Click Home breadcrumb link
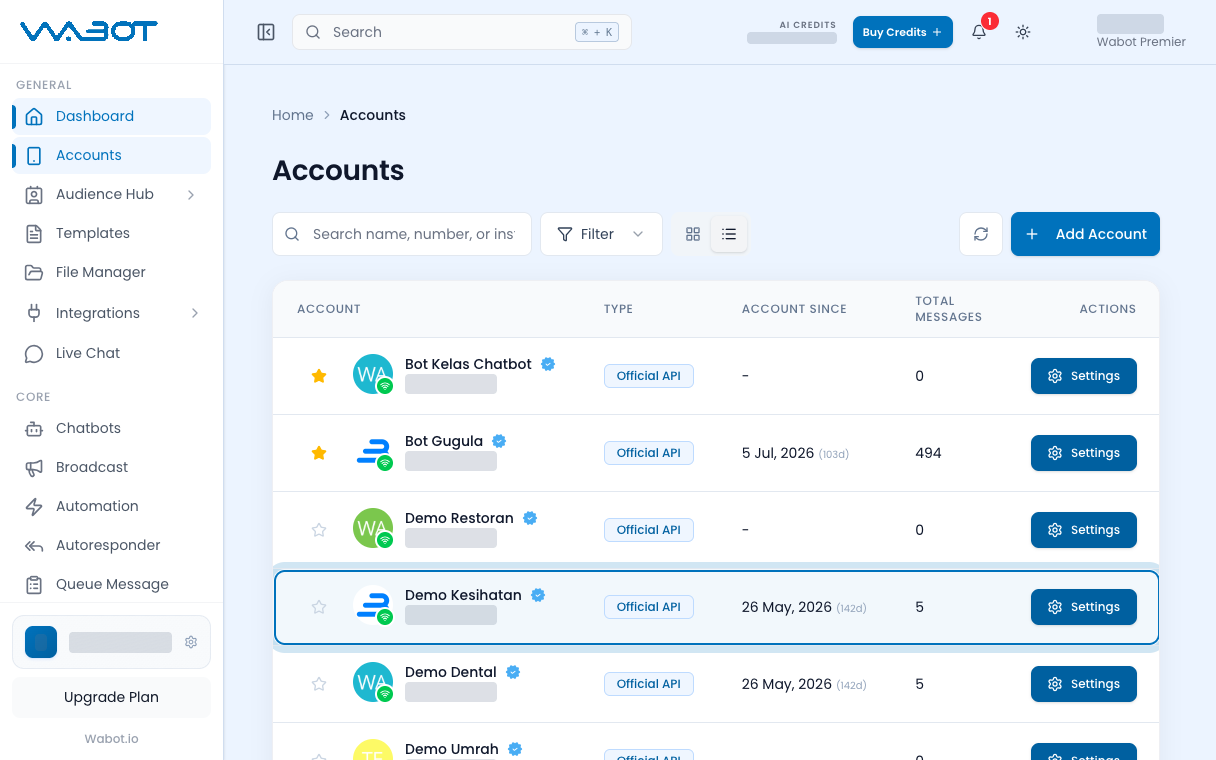The width and height of the screenshot is (1216, 760). tap(293, 115)
